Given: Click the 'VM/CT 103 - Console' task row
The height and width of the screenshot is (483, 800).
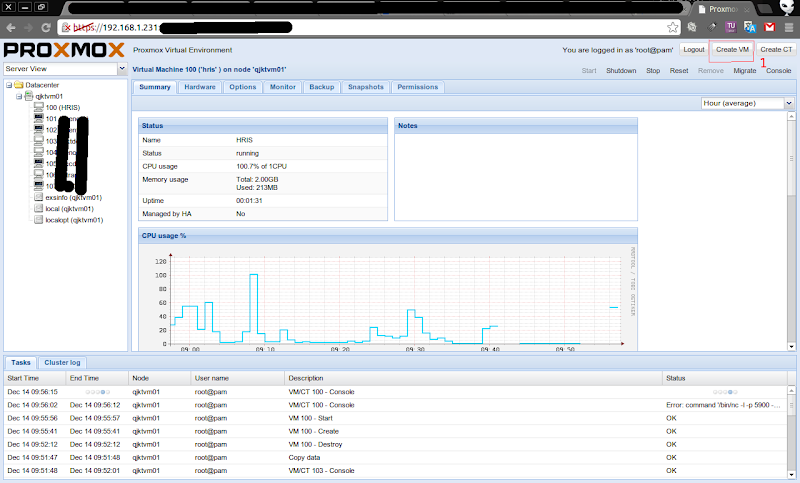Looking at the screenshot, I should click(396, 471).
